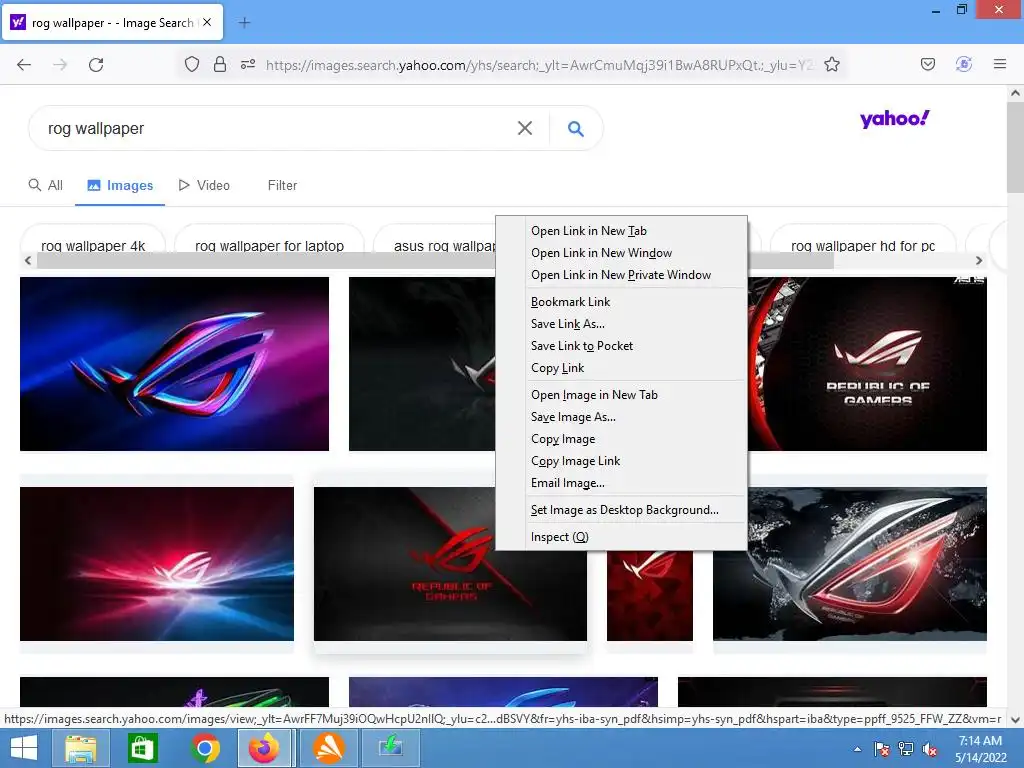Click rog wallpaper for laptop suggestion

(x=269, y=244)
